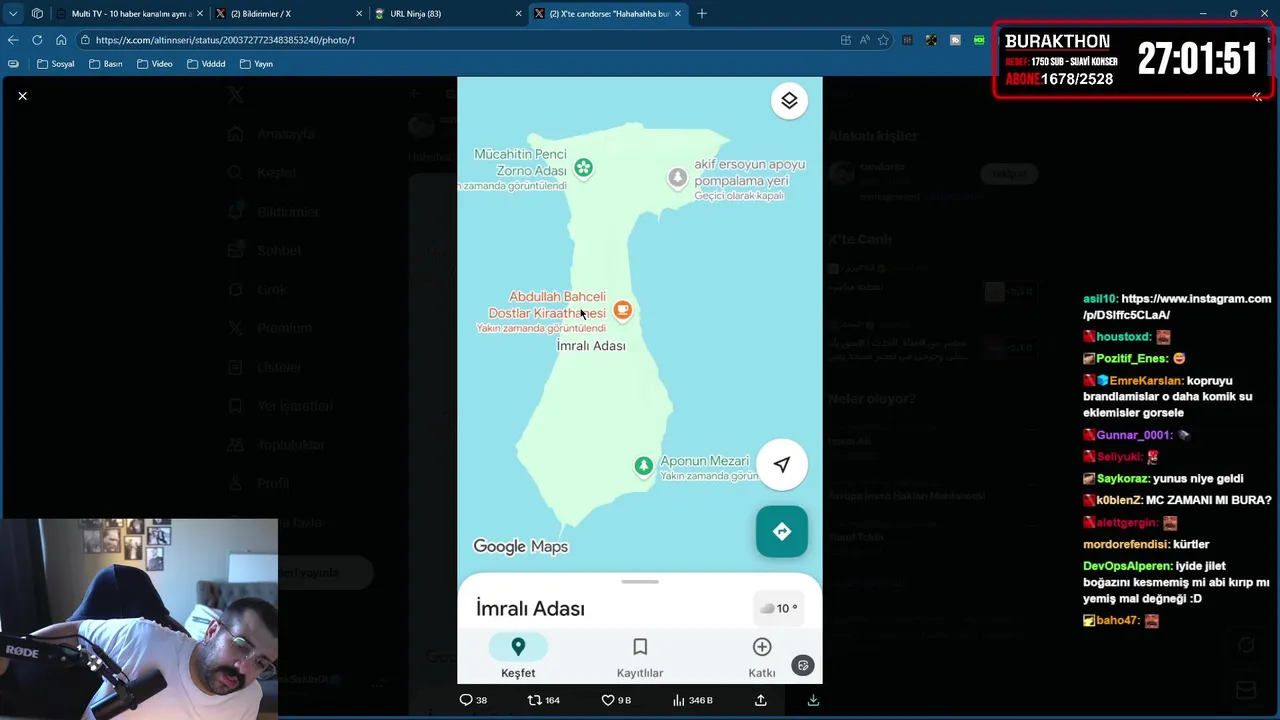Viewport: 1280px width, 720px height.
Task: Select the Mücahitin Penci Zorno Adası marker
Action: (583, 167)
